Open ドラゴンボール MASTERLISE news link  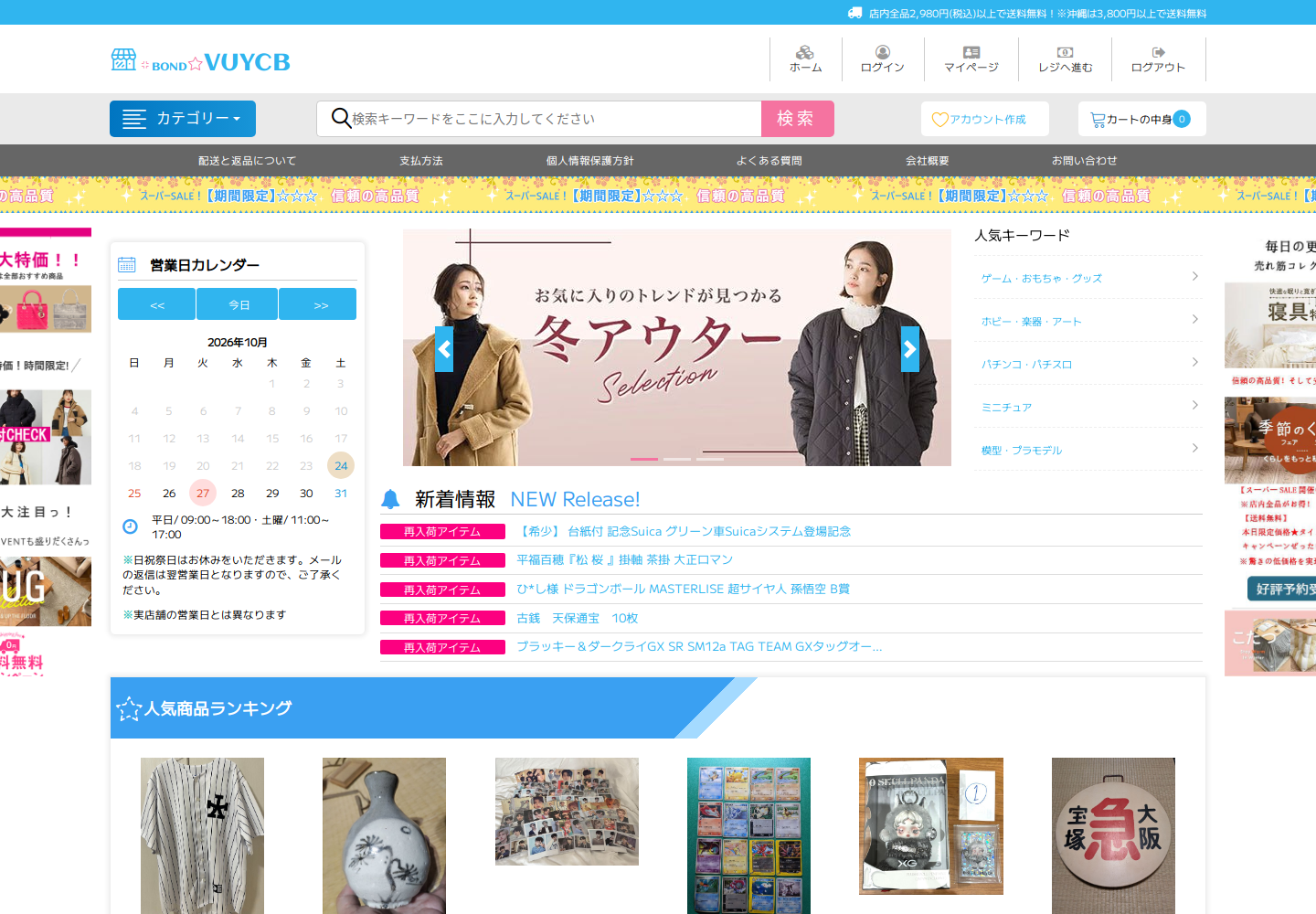coord(683,590)
